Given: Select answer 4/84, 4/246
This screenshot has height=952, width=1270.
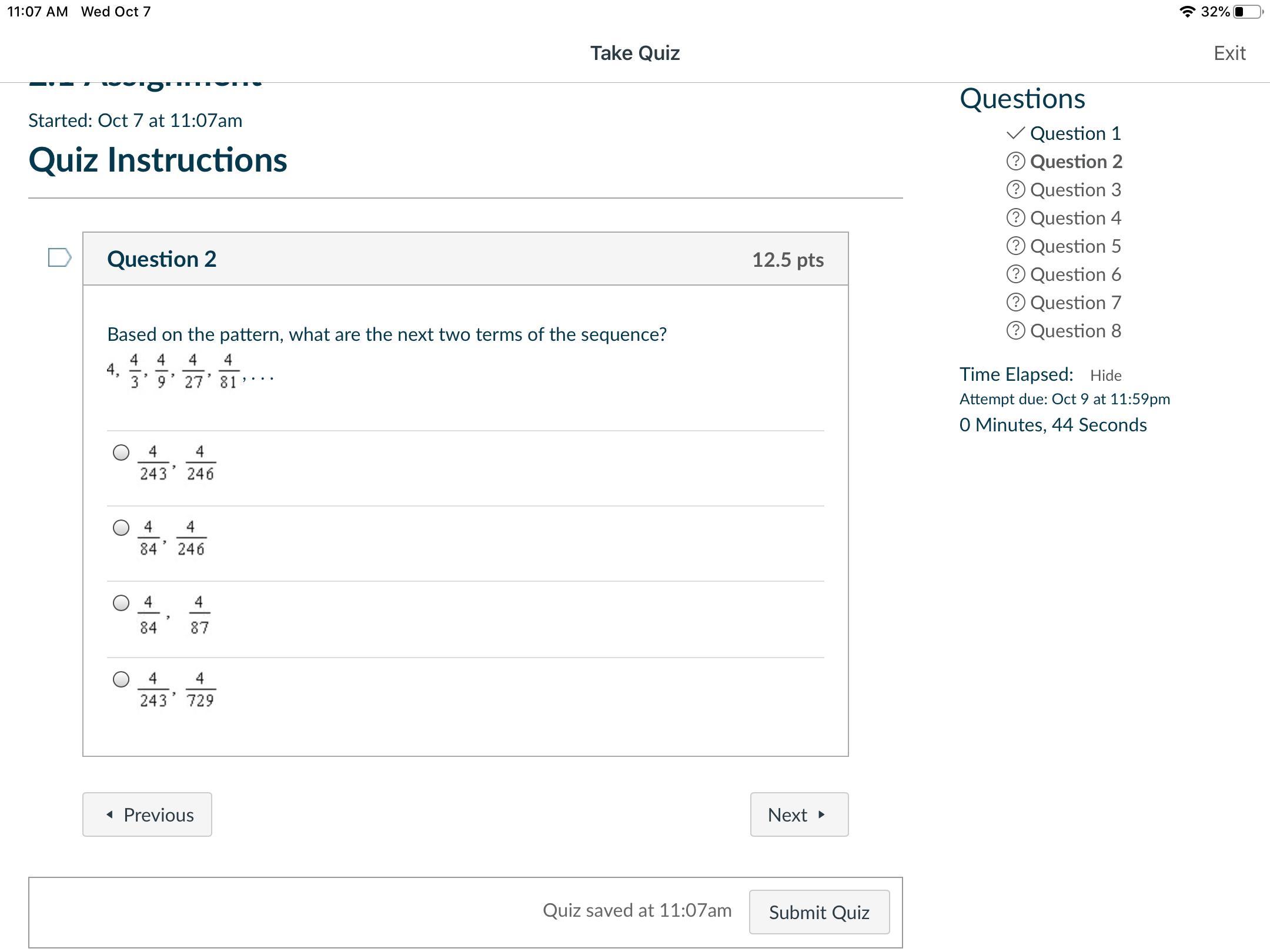Looking at the screenshot, I should (121, 528).
